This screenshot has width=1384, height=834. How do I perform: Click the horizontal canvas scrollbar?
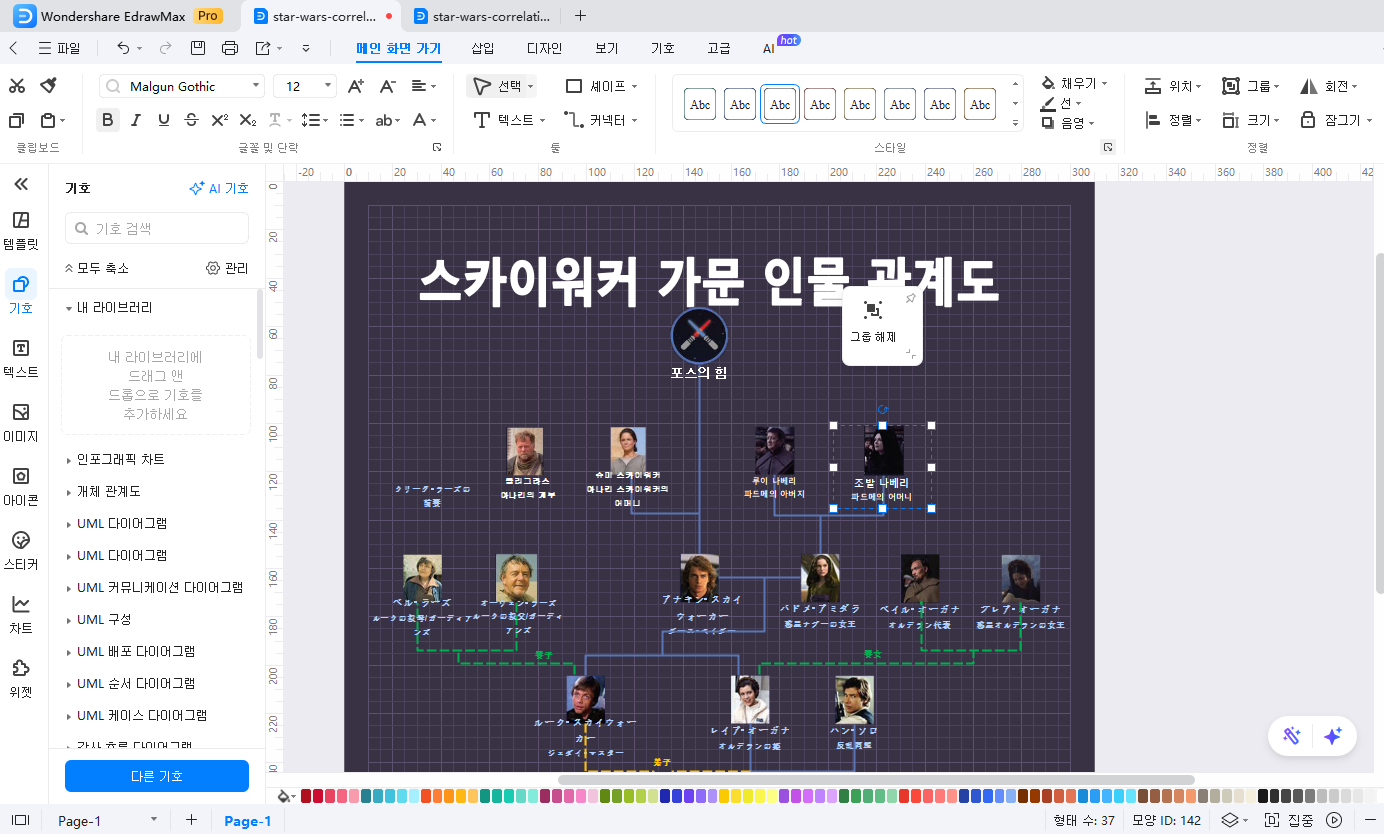point(876,779)
